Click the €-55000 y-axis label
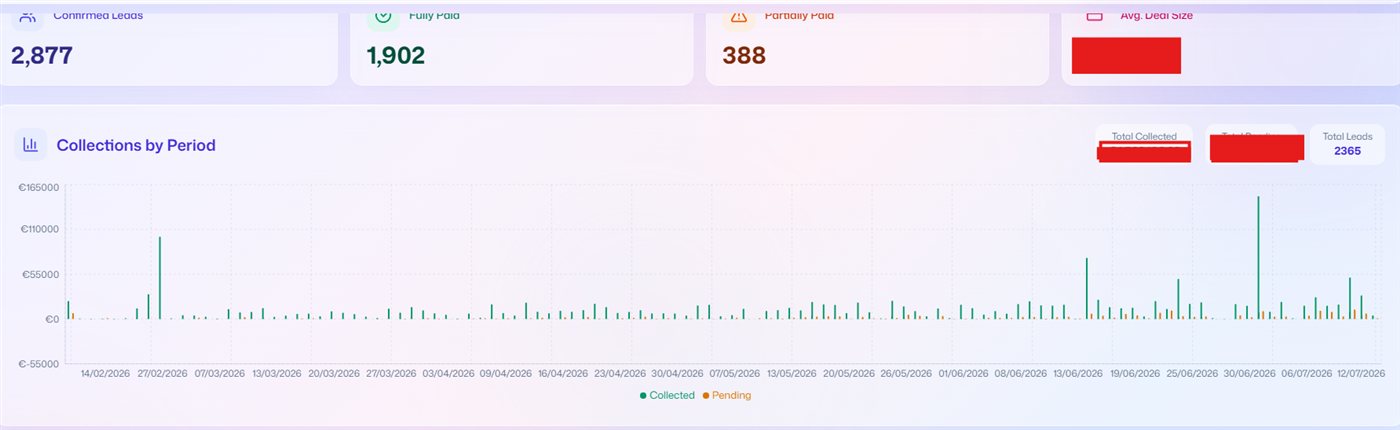 40,364
